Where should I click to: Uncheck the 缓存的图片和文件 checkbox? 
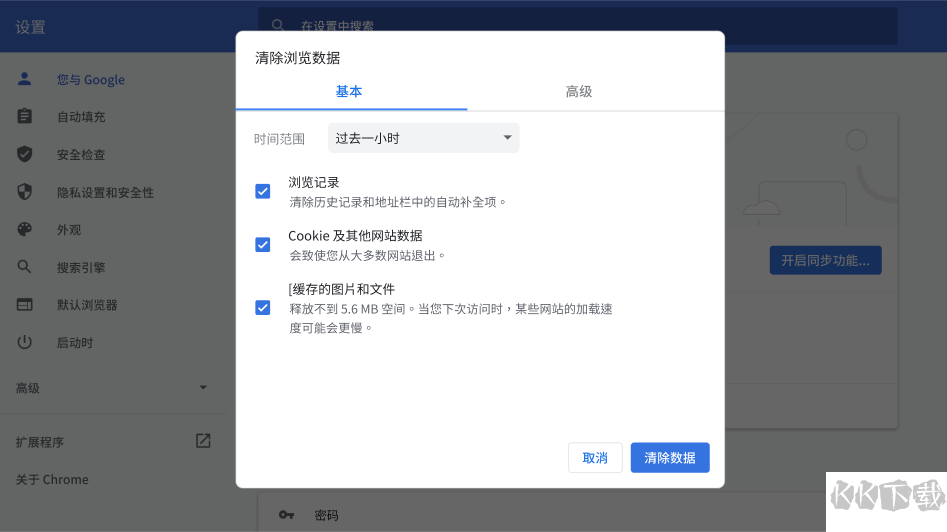click(263, 308)
